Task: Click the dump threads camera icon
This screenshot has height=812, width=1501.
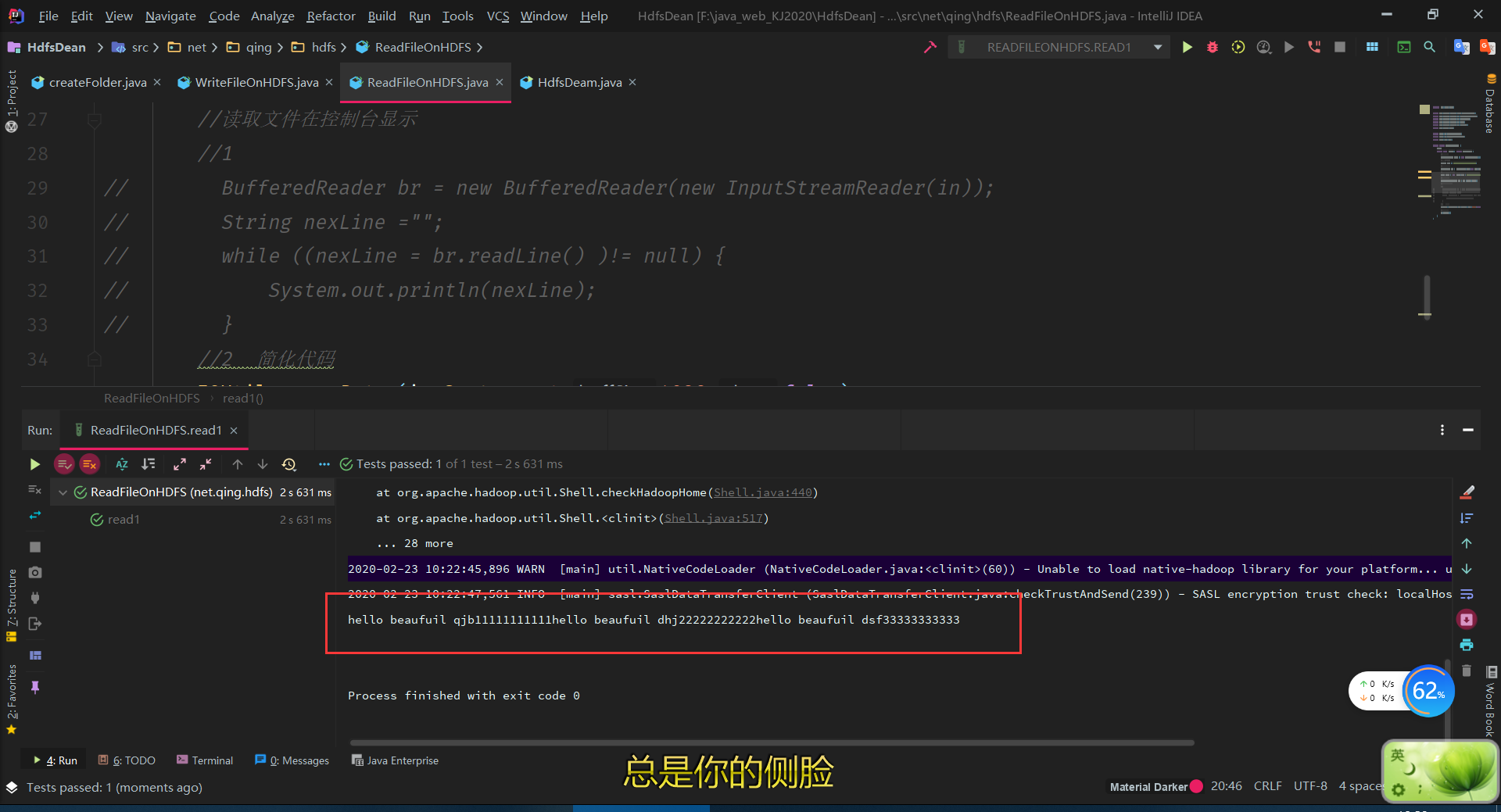Action: (x=35, y=572)
